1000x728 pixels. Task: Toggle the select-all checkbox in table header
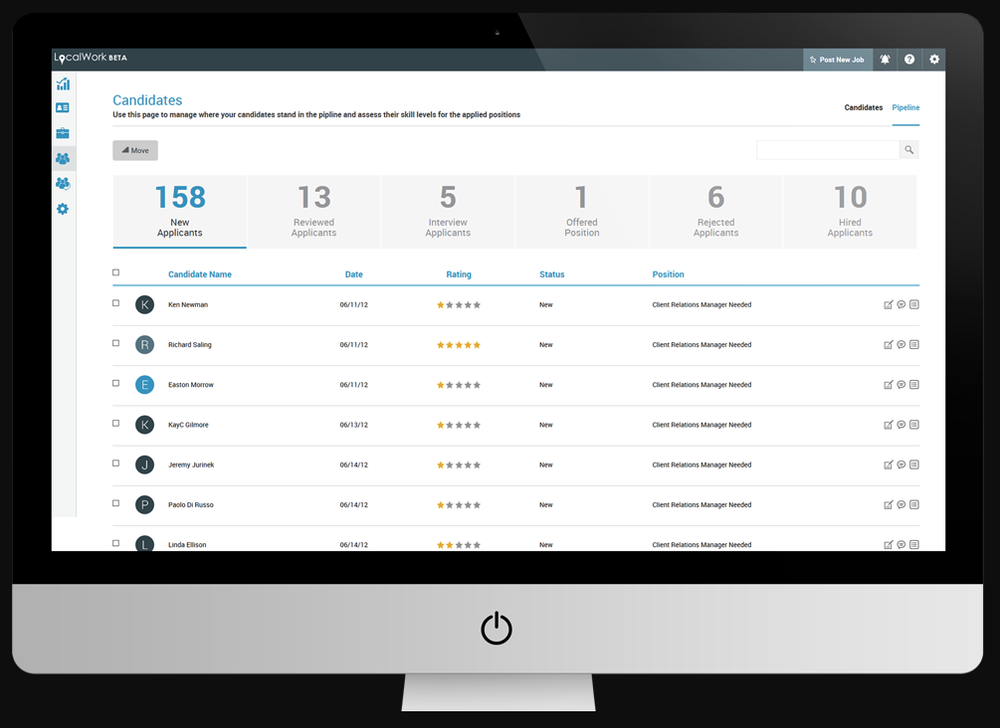116,273
